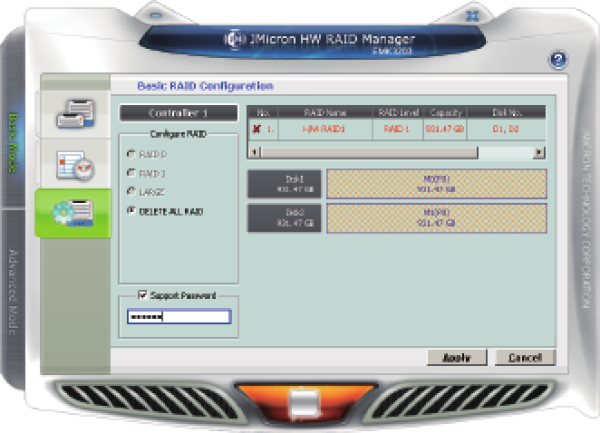Choose the LARGE radio option
Image resolution: width=600 pixels, height=433 pixels.
coord(129,192)
